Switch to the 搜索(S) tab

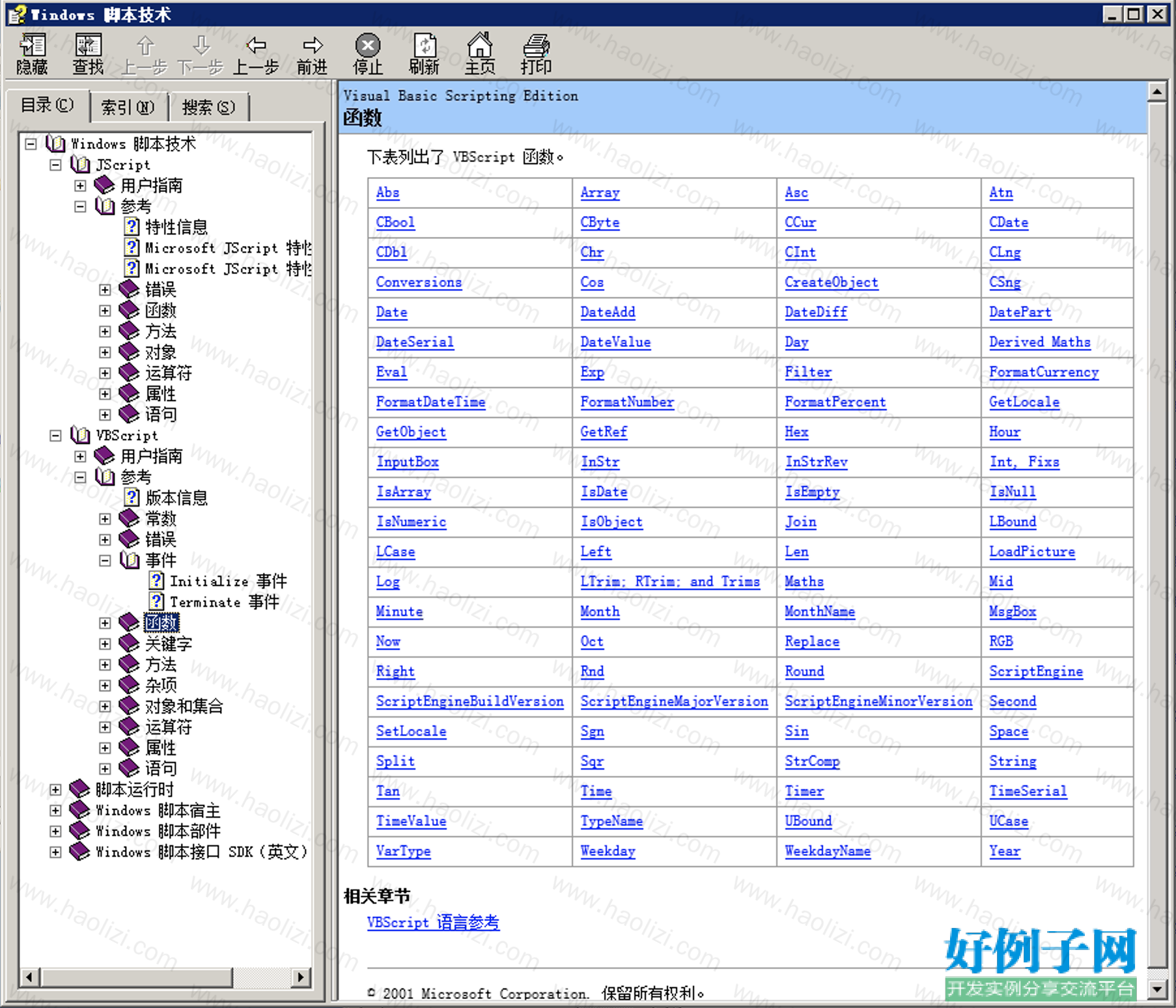point(208,107)
